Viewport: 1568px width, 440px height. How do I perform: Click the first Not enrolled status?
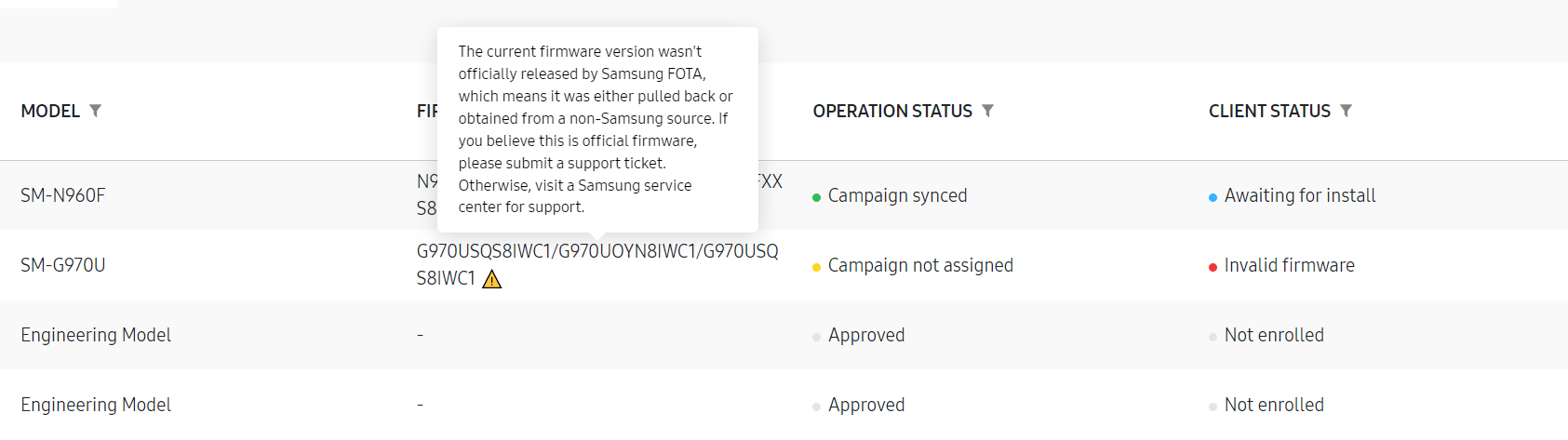click(1274, 335)
